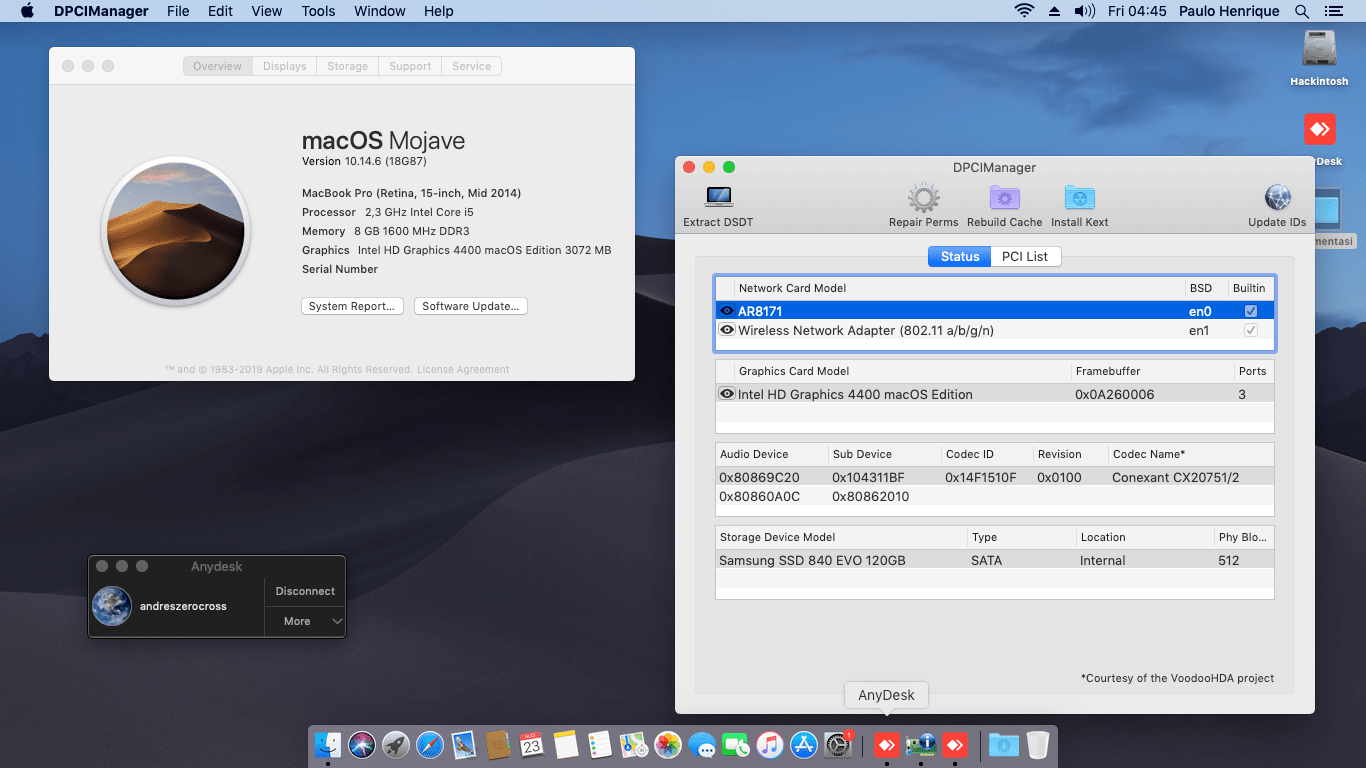The image size is (1366, 768).
Task: Open the Mail stamp icon in Dock
Action: click(464, 745)
